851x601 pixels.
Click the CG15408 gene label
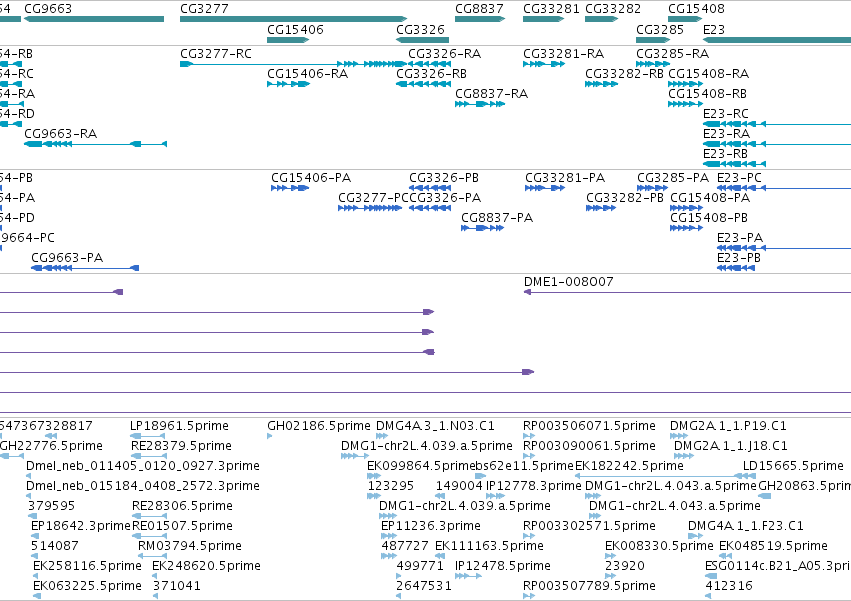tap(696, 9)
